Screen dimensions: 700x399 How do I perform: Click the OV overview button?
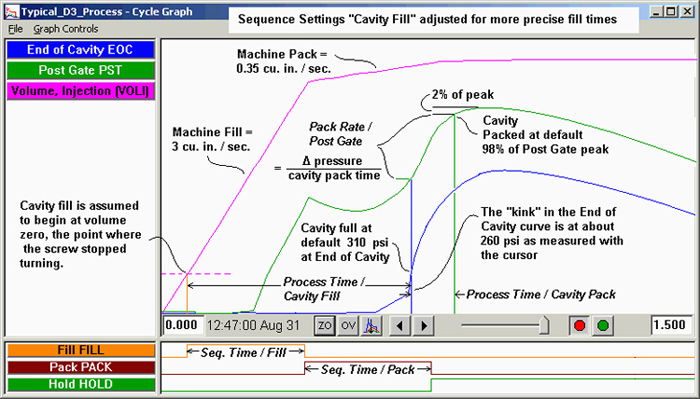(x=348, y=325)
